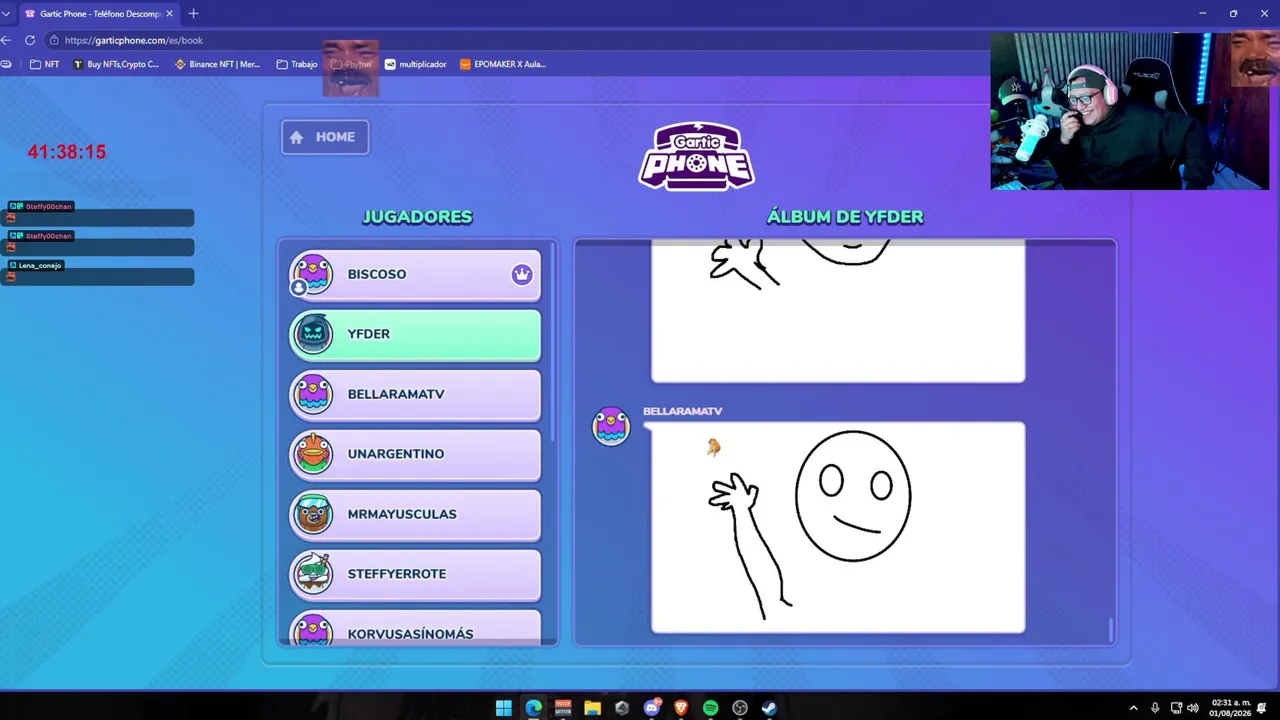Click the address bar URL field
This screenshot has height=720, width=1280.
[520, 40]
